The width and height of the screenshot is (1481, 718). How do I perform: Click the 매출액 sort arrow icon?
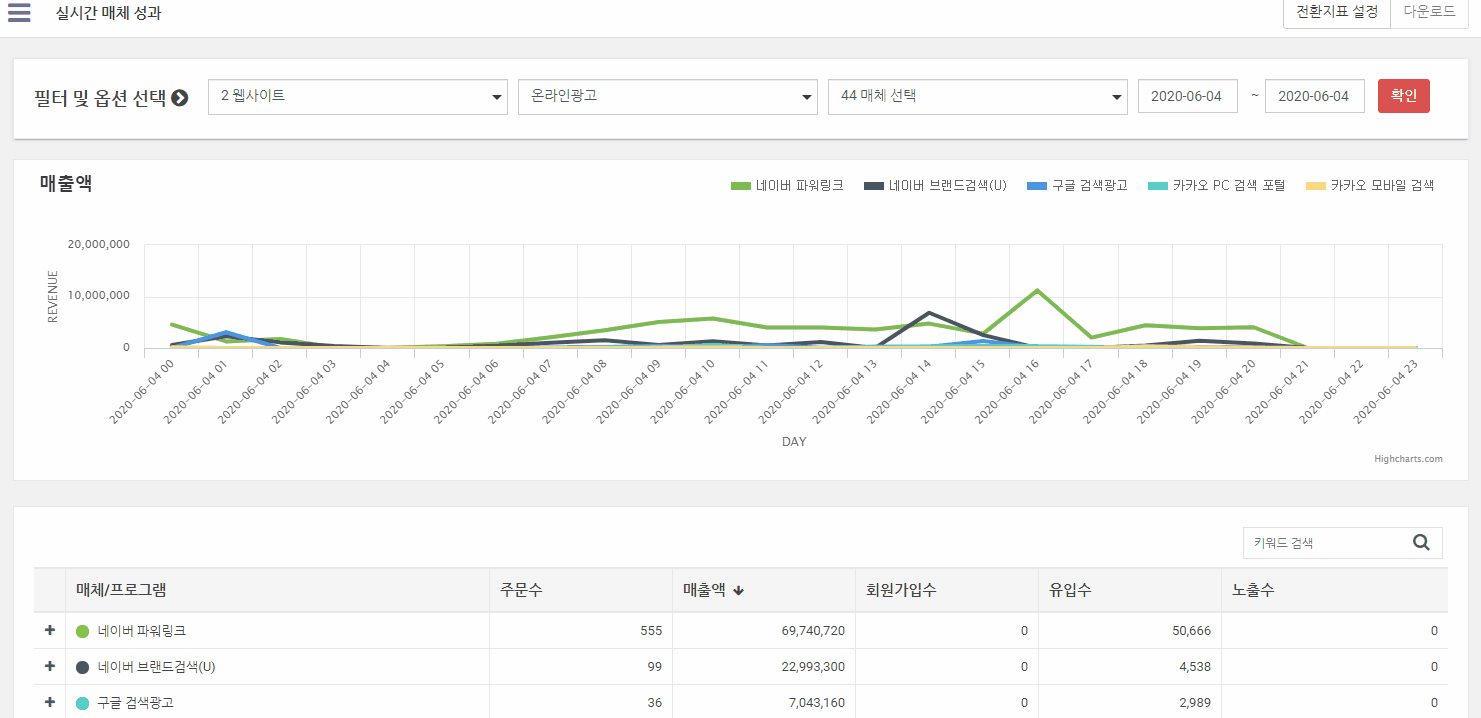739,591
